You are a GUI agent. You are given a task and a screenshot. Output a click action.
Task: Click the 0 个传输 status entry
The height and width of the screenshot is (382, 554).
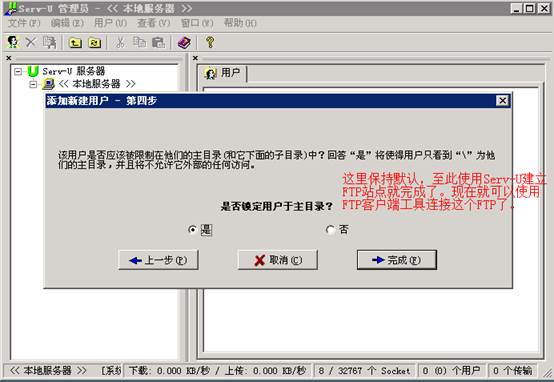click(512, 371)
